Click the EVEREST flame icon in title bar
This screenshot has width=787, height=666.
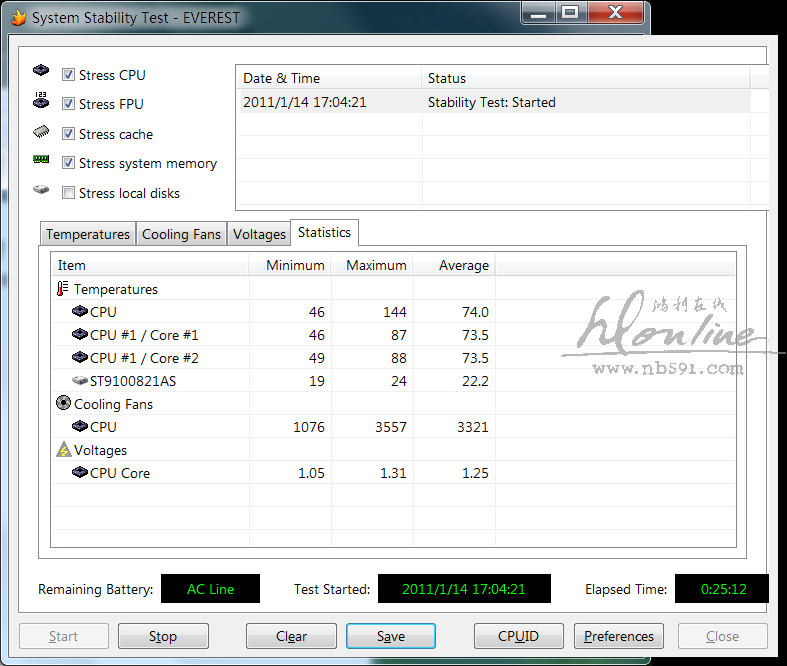click(x=18, y=17)
